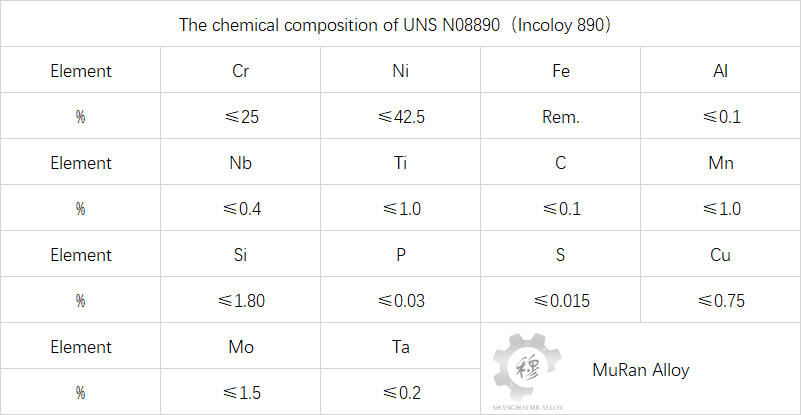Click the Cr element cell
The height and width of the screenshot is (415, 801).
coord(241,70)
